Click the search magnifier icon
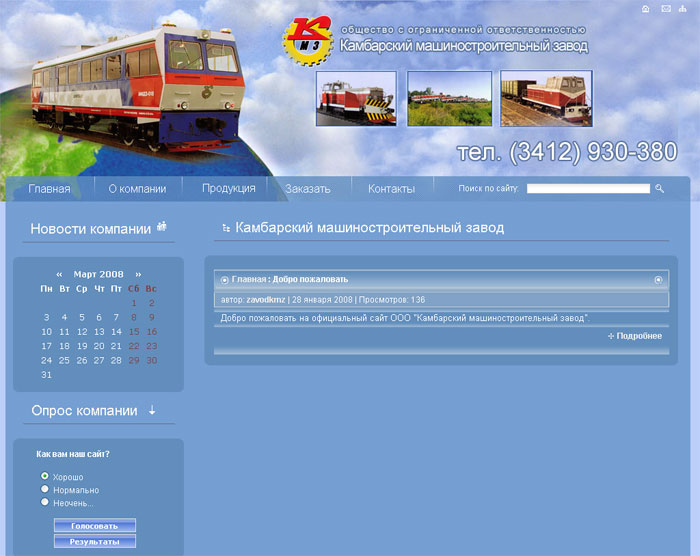 [x=659, y=189]
